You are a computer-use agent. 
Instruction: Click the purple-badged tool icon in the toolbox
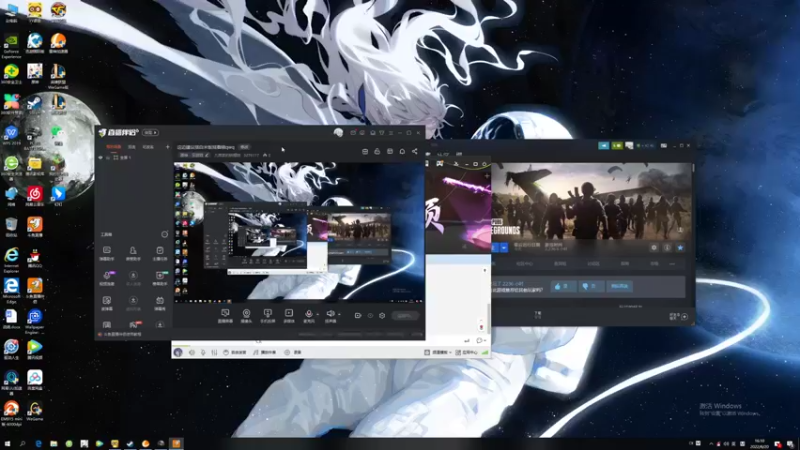tap(107, 278)
